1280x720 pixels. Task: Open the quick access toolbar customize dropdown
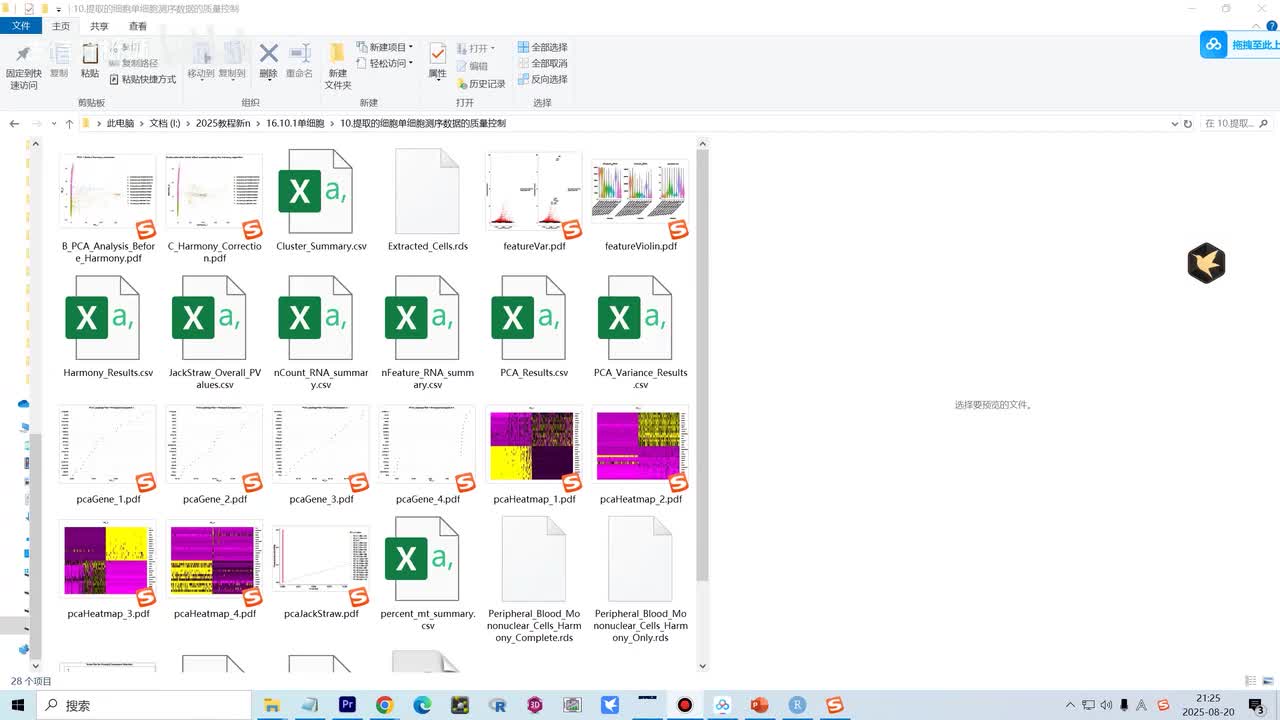(x=59, y=9)
